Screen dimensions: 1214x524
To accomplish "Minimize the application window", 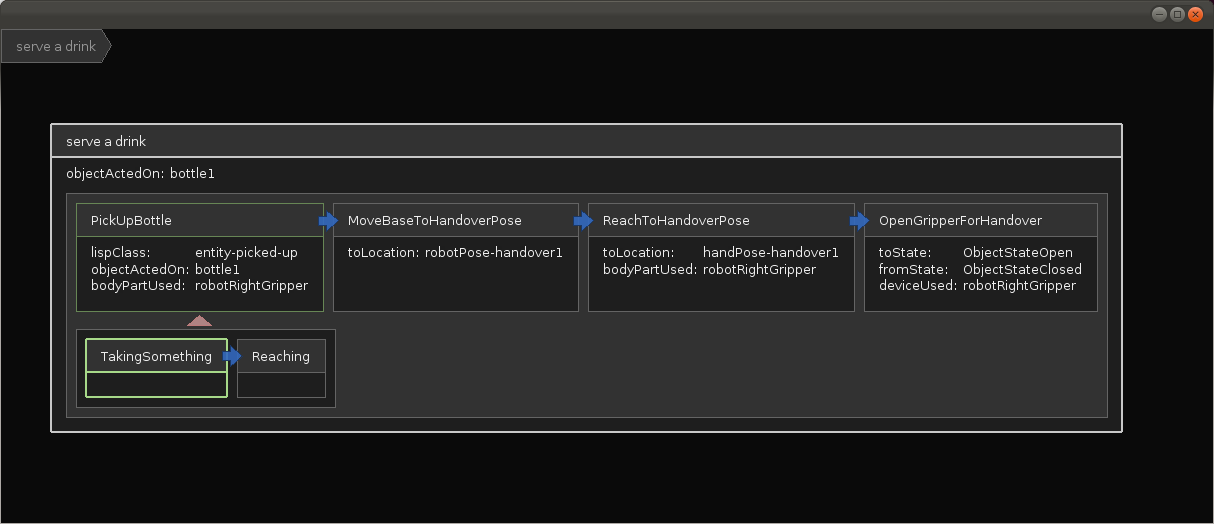I will pos(1159,14).
